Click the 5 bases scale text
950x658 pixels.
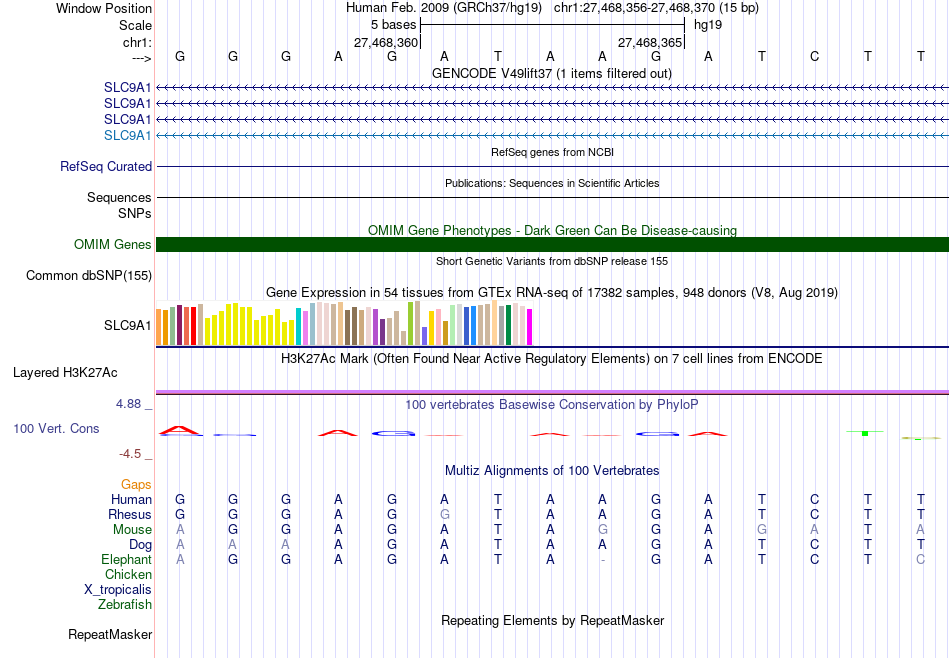pos(394,25)
